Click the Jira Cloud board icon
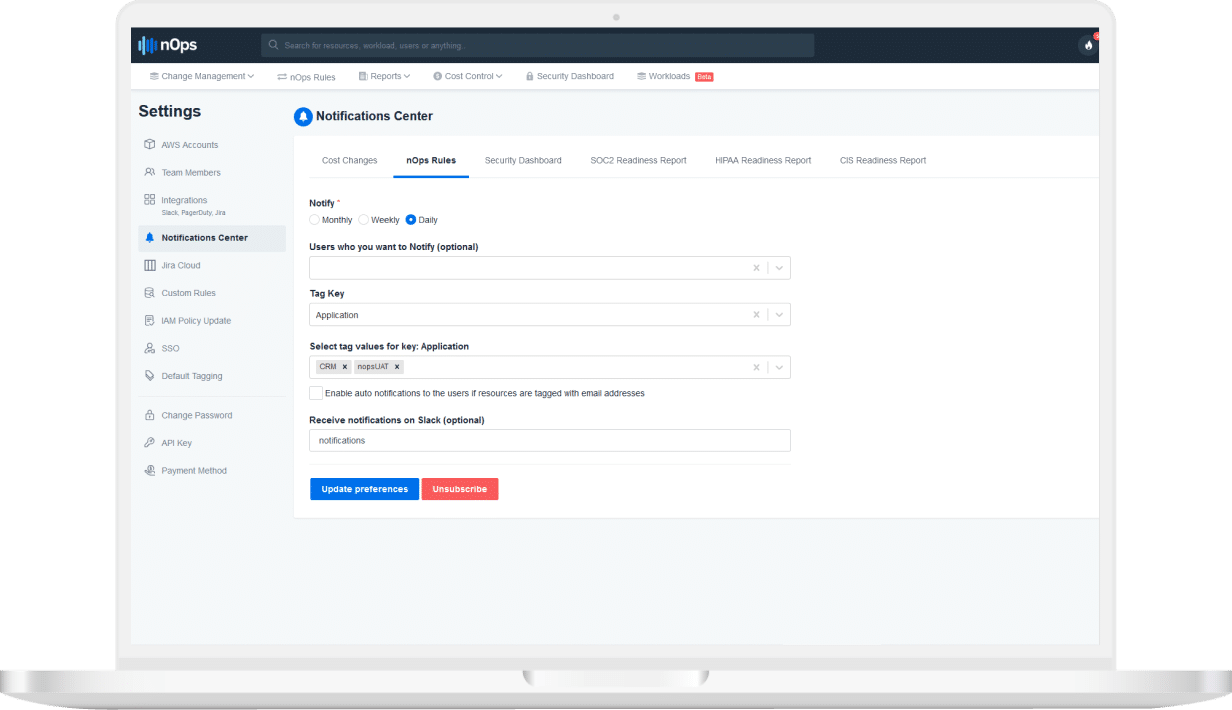The image size is (1232, 710). tap(149, 265)
